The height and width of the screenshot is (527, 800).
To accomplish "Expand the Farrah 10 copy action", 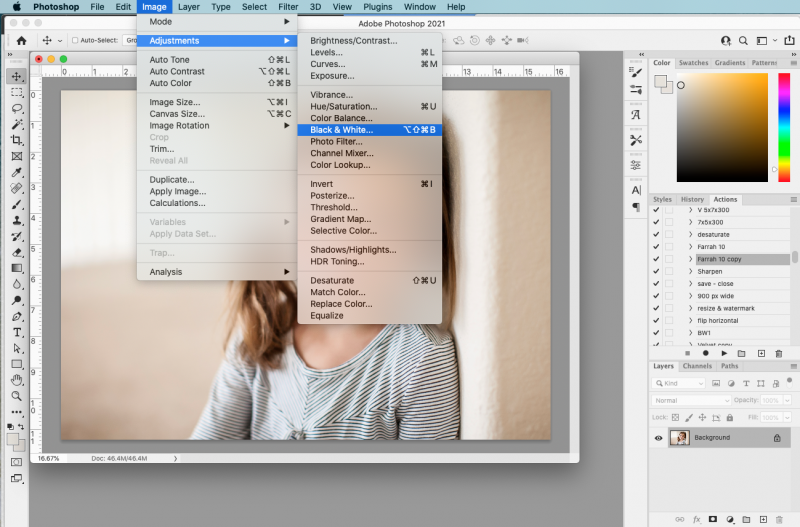I will [690, 259].
